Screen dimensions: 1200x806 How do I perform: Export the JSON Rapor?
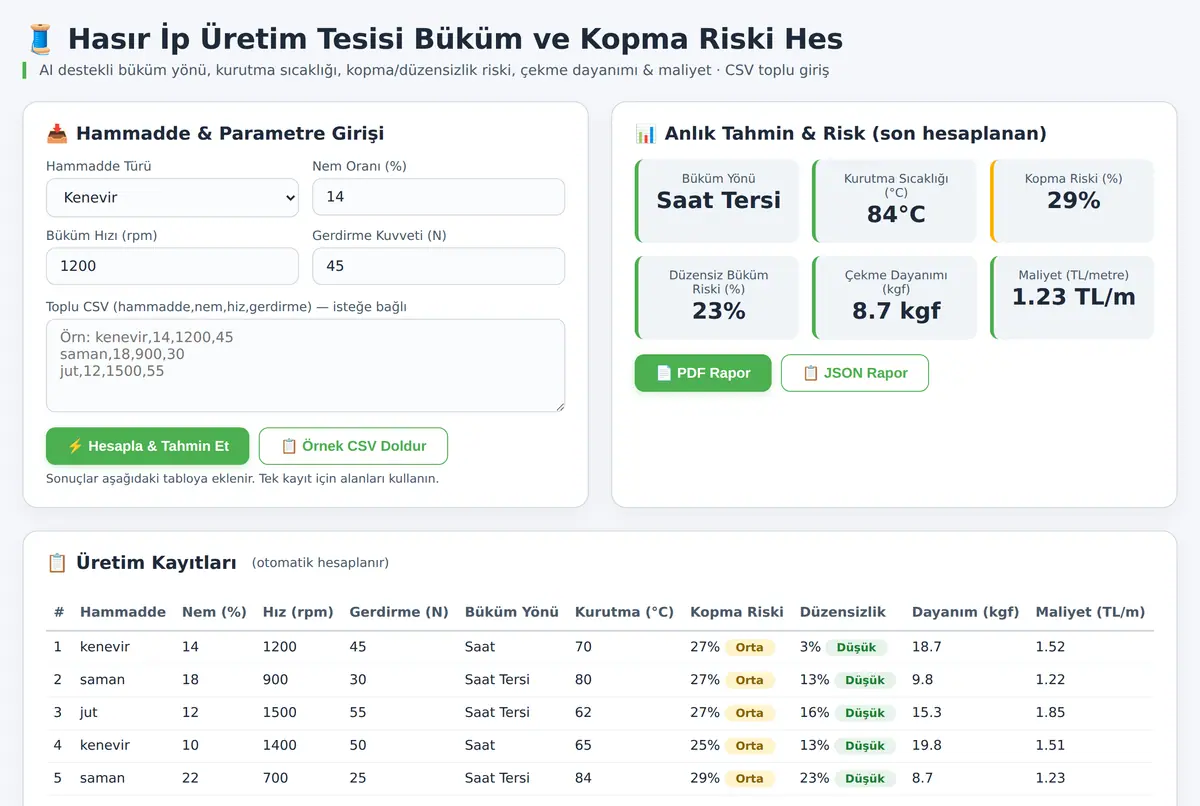click(855, 373)
